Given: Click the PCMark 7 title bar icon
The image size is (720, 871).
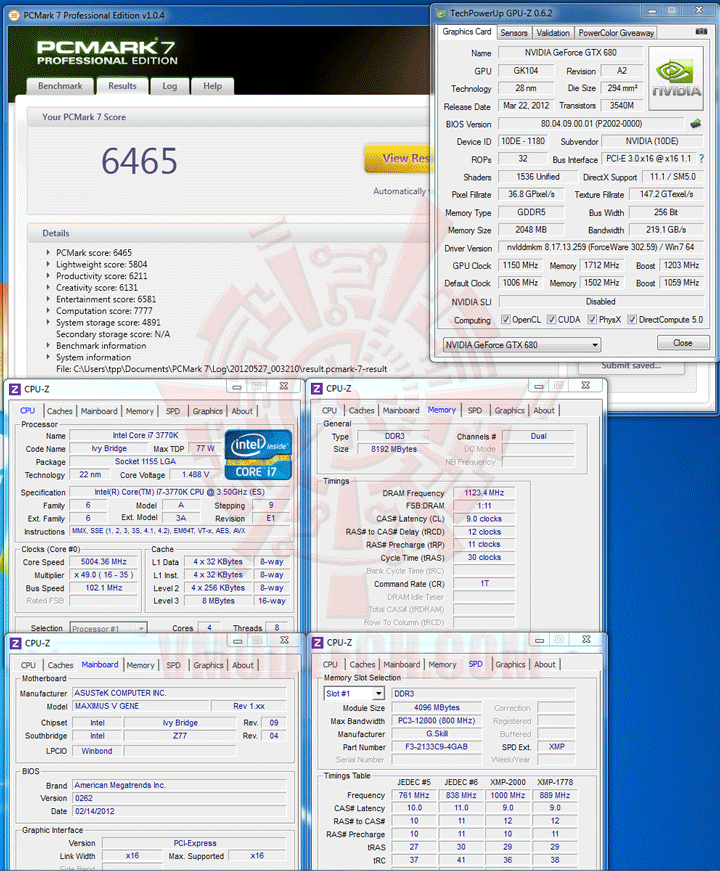Looking at the screenshot, I should 15,16.
